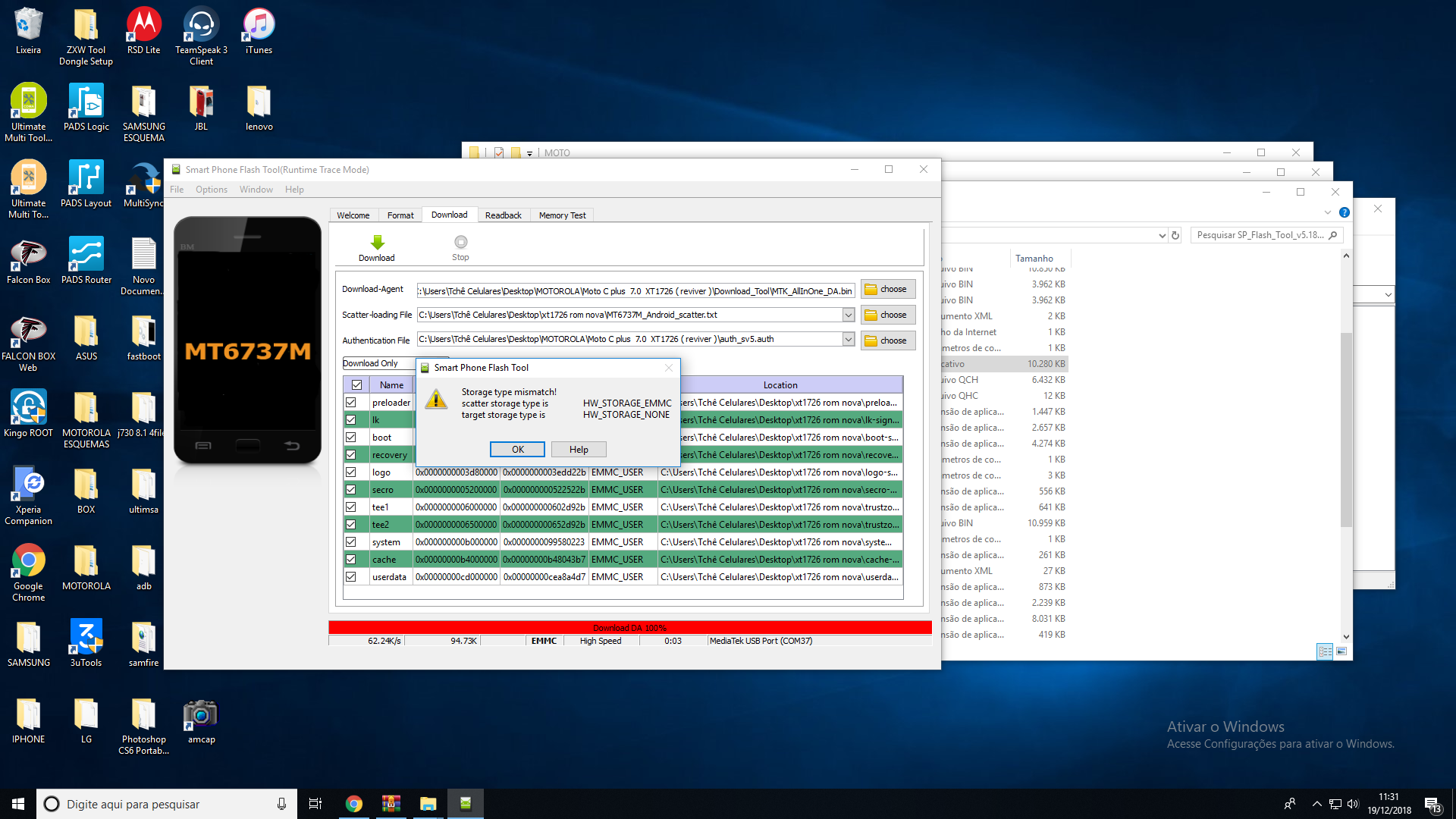The height and width of the screenshot is (819, 1456).
Task: Uncheck the lk partition checkbox
Action: [x=351, y=420]
